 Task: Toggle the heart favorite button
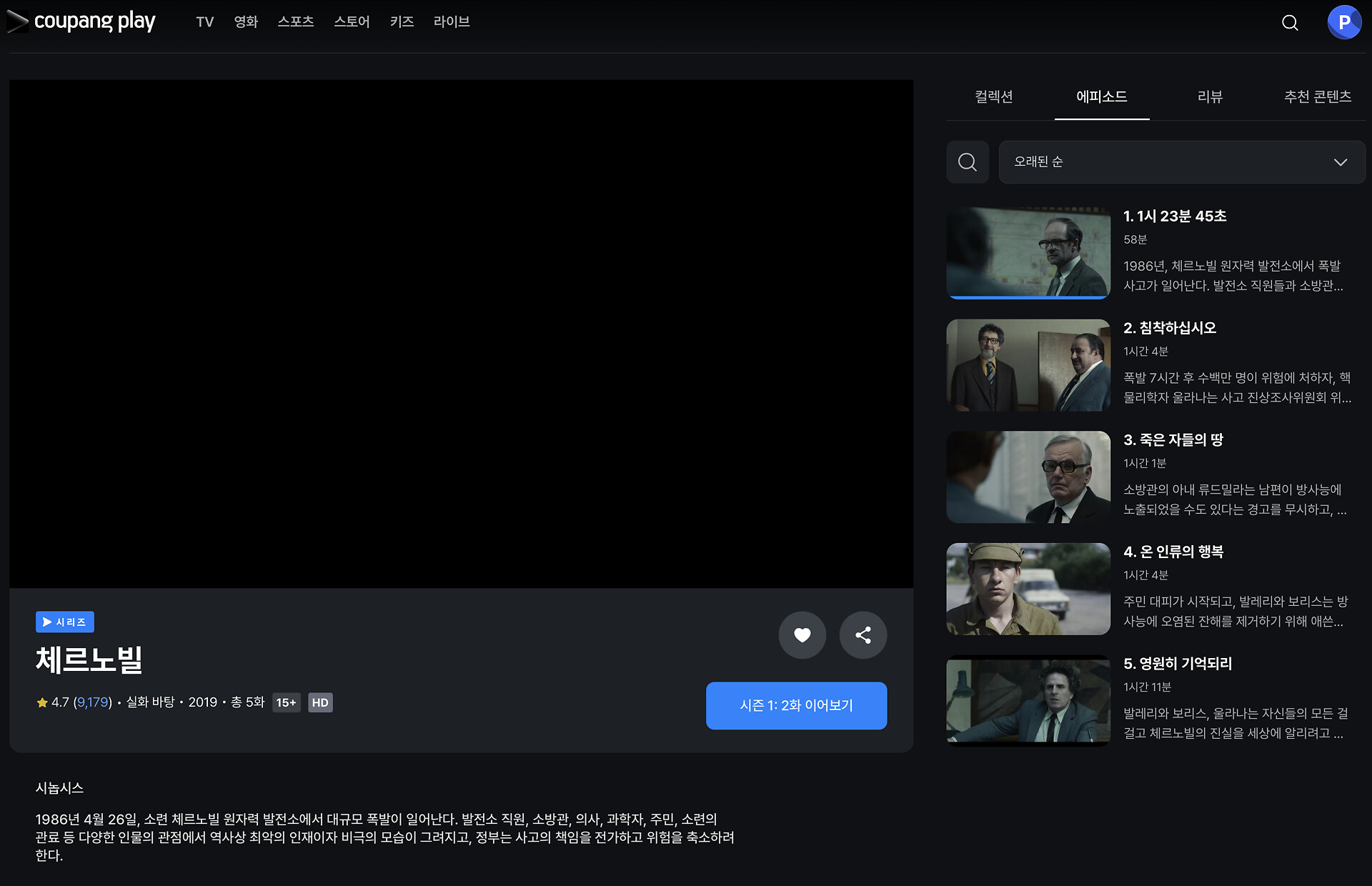pyautogui.click(x=802, y=634)
